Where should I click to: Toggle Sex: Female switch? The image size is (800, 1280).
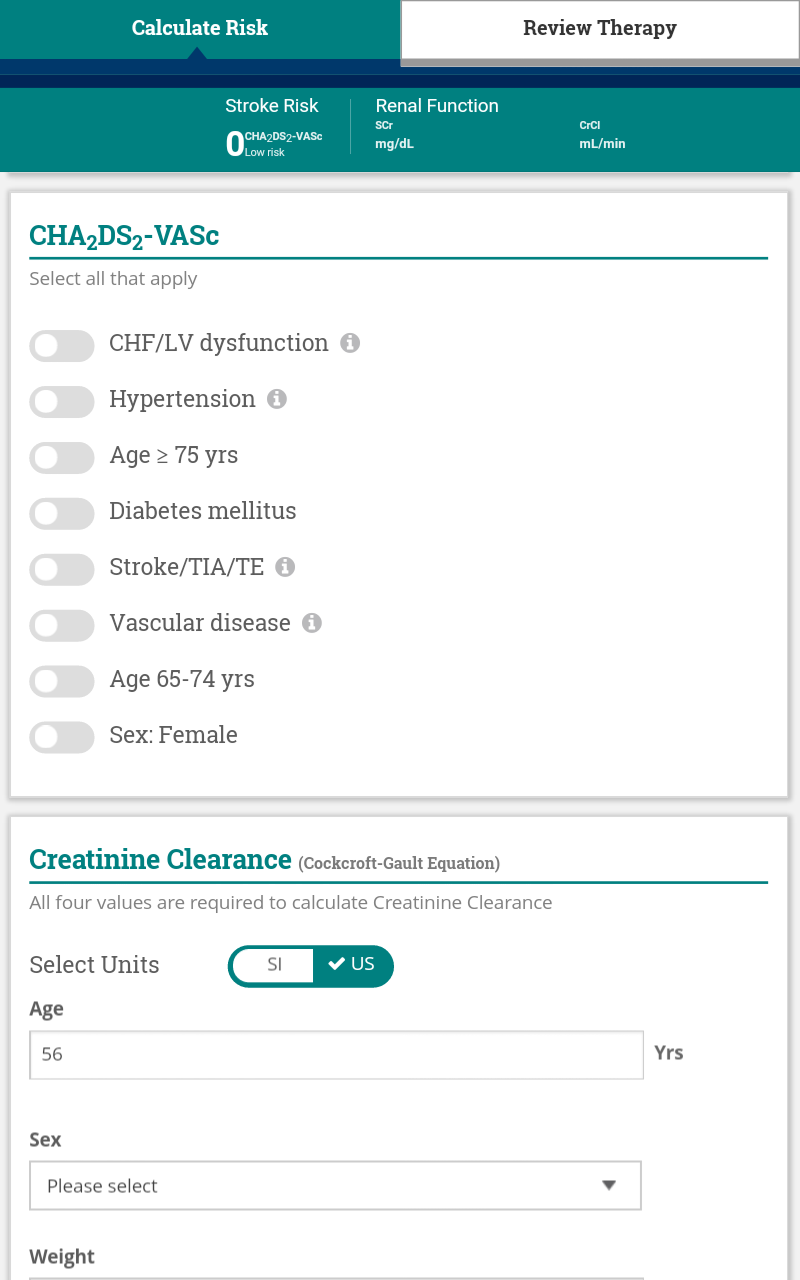(62, 738)
